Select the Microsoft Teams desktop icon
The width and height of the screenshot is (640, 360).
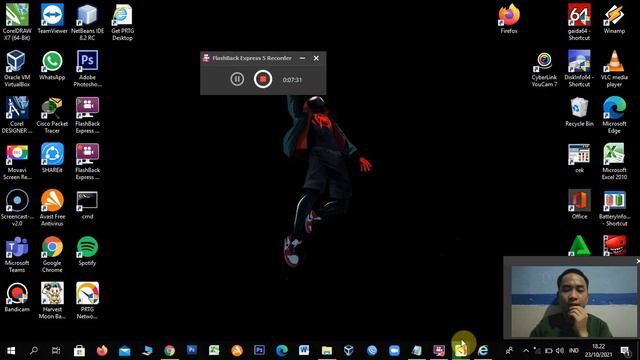[x=17, y=255]
